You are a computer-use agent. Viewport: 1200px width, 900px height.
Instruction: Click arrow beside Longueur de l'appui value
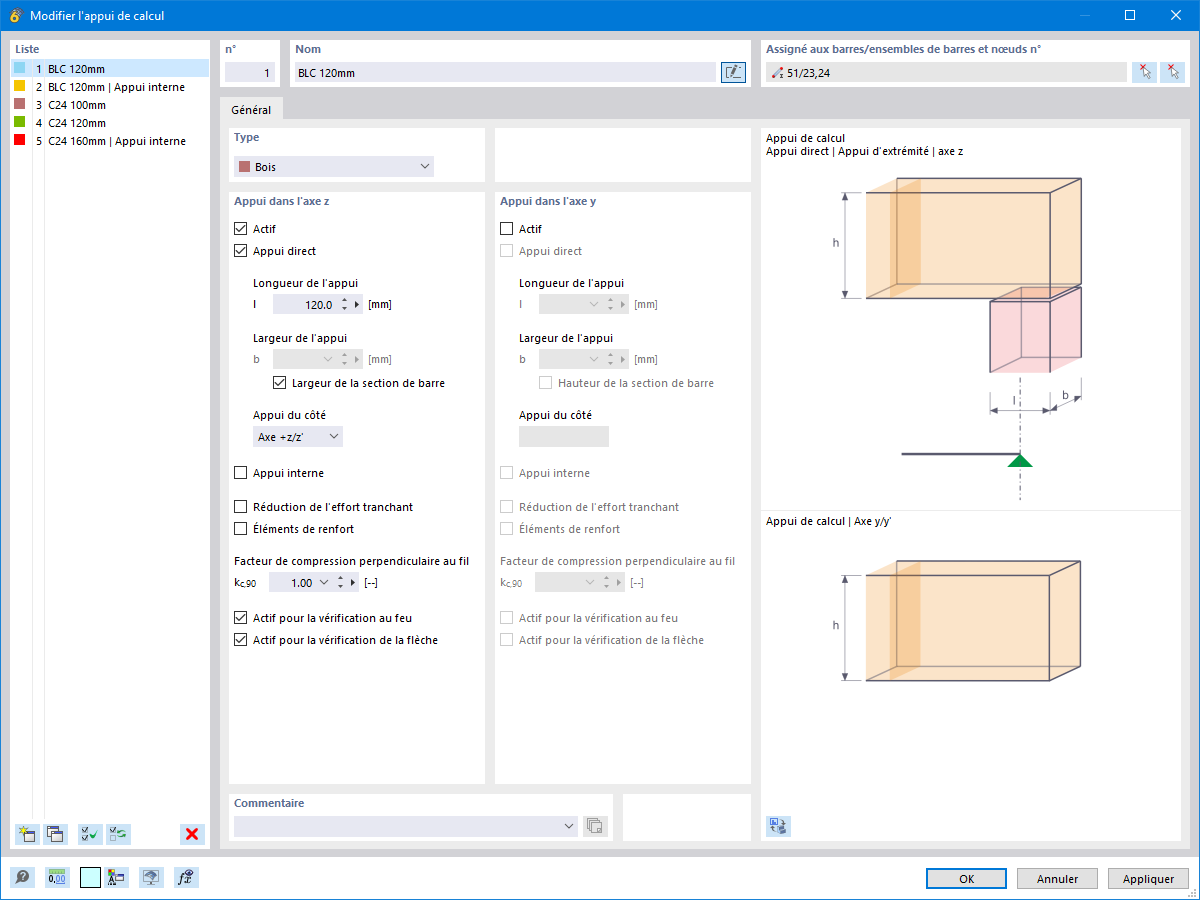(357, 305)
